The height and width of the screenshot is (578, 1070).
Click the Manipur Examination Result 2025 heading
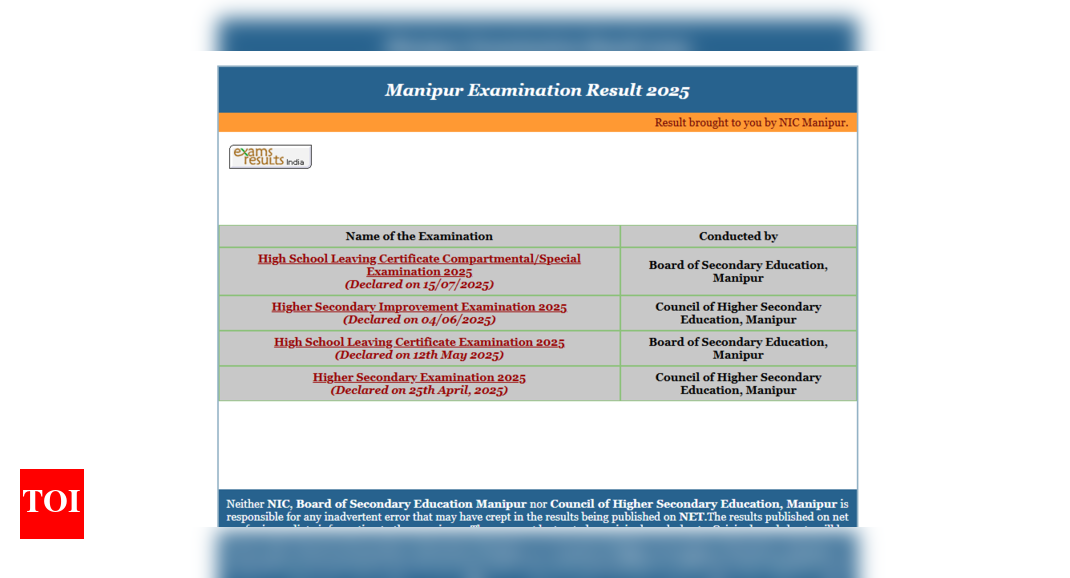tap(537, 90)
